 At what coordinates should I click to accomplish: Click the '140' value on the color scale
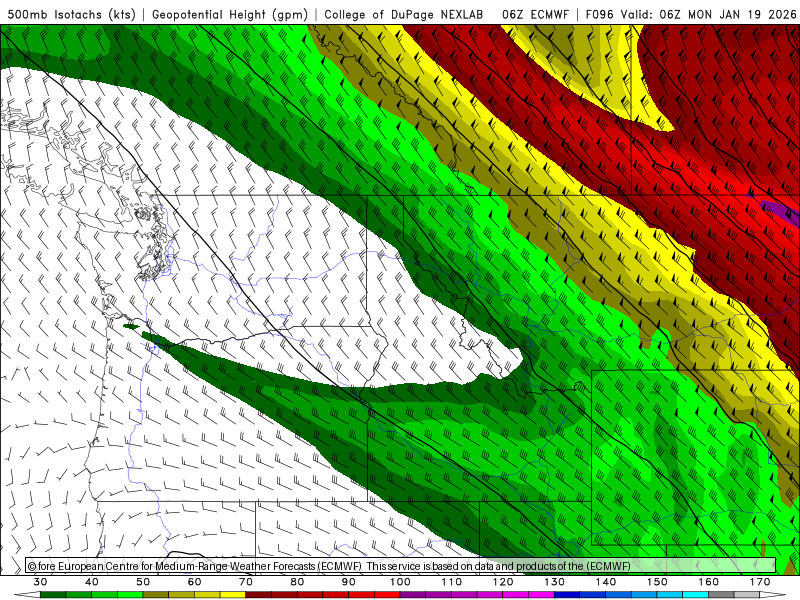(606, 582)
